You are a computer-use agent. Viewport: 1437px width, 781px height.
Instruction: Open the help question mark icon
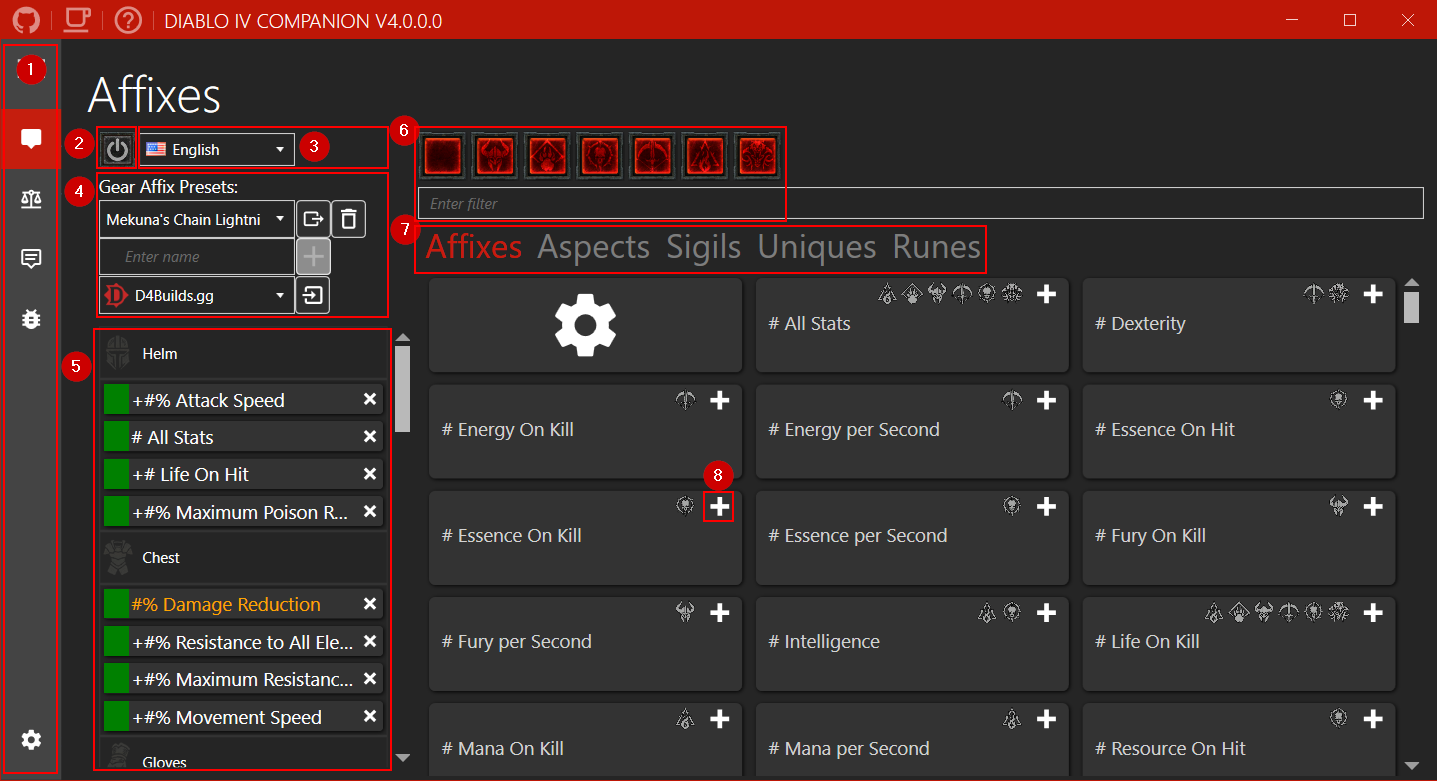coord(128,19)
